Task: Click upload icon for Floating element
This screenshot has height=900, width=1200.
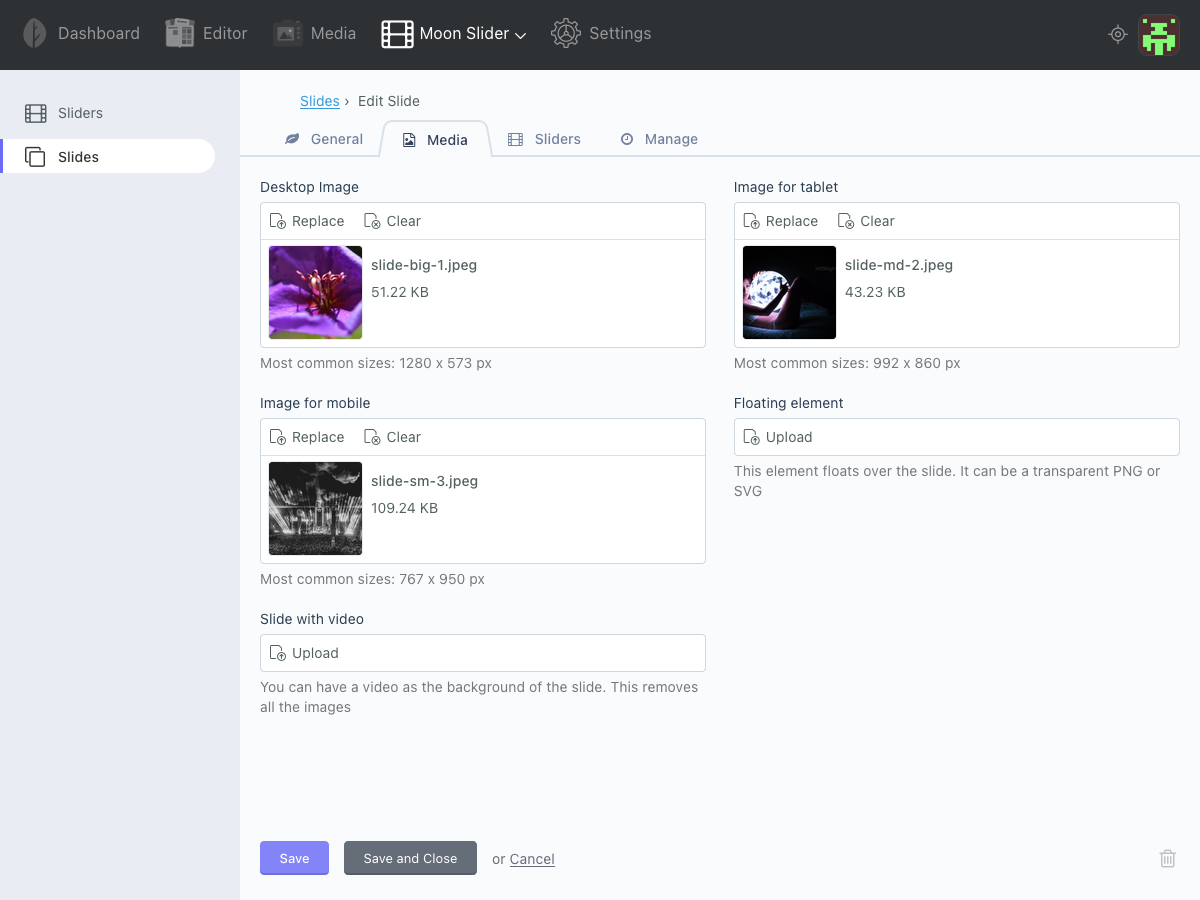Action: pyautogui.click(x=752, y=437)
